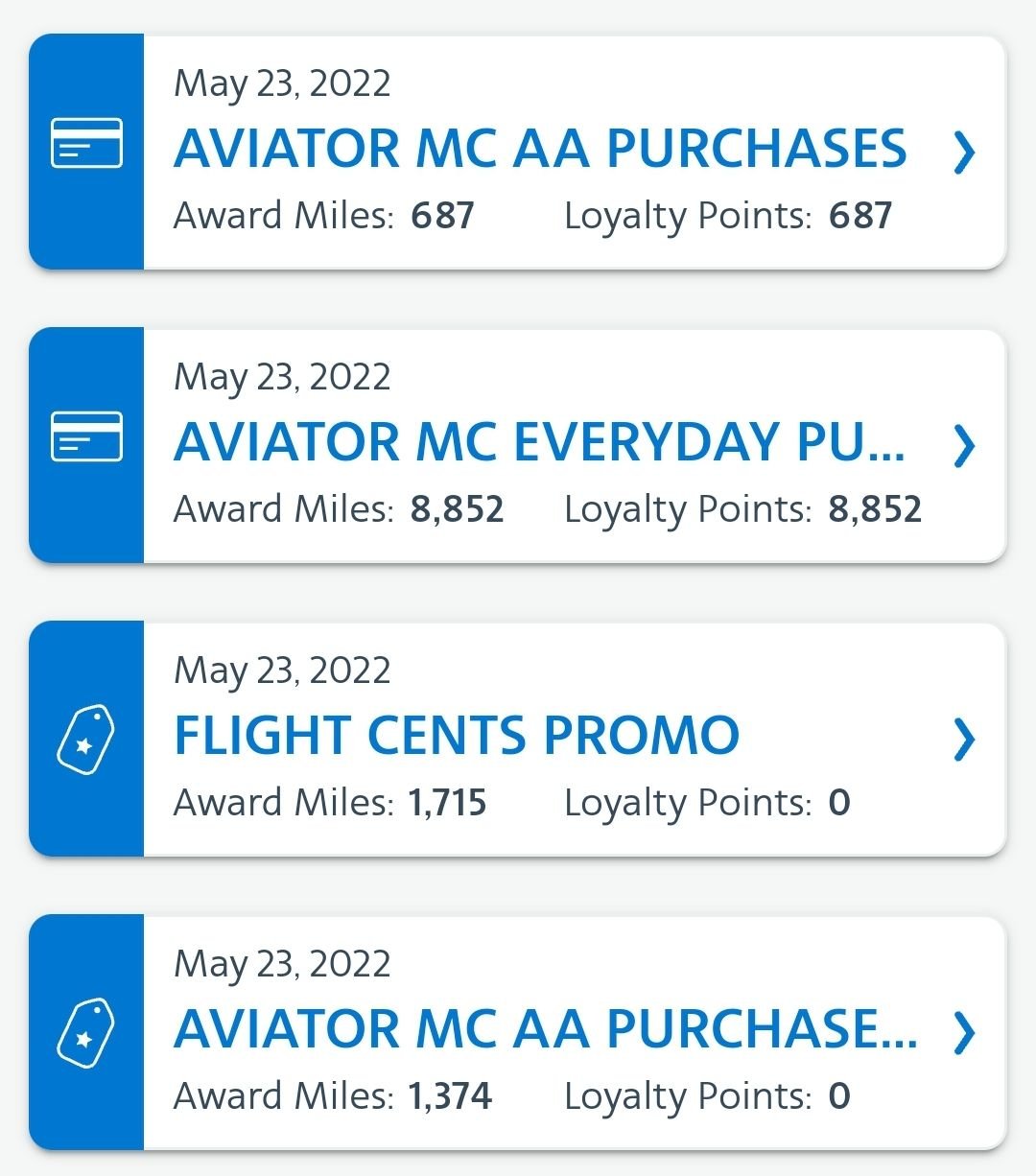The width and height of the screenshot is (1036, 1176).
Task: Tap date May 23, 2022 on FLIGHT CENTS card
Action: pos(282,670)
